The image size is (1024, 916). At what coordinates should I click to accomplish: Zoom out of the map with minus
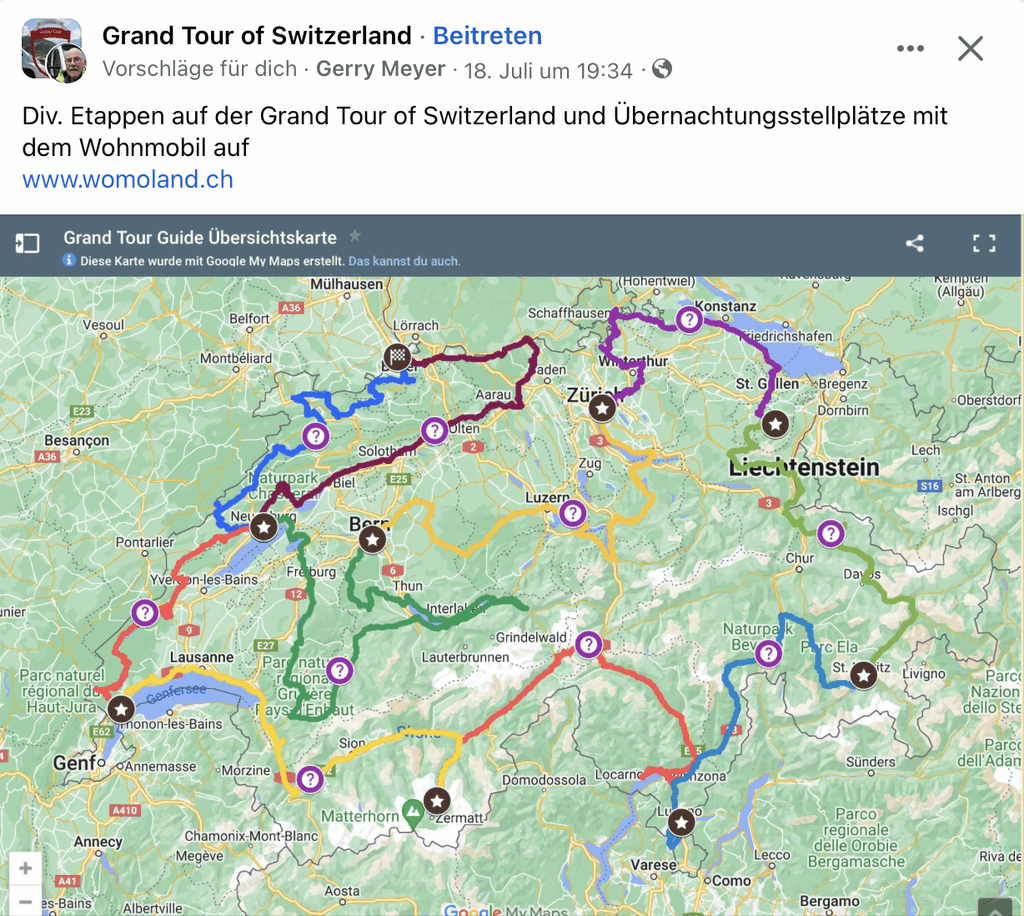tap(25, 901)
